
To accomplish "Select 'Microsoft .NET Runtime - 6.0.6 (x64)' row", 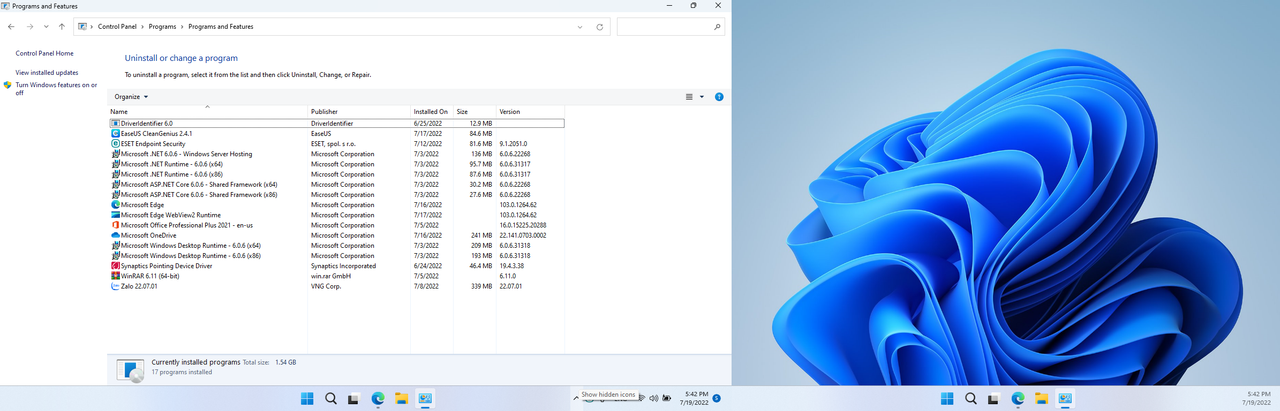I will coord(336,164).
